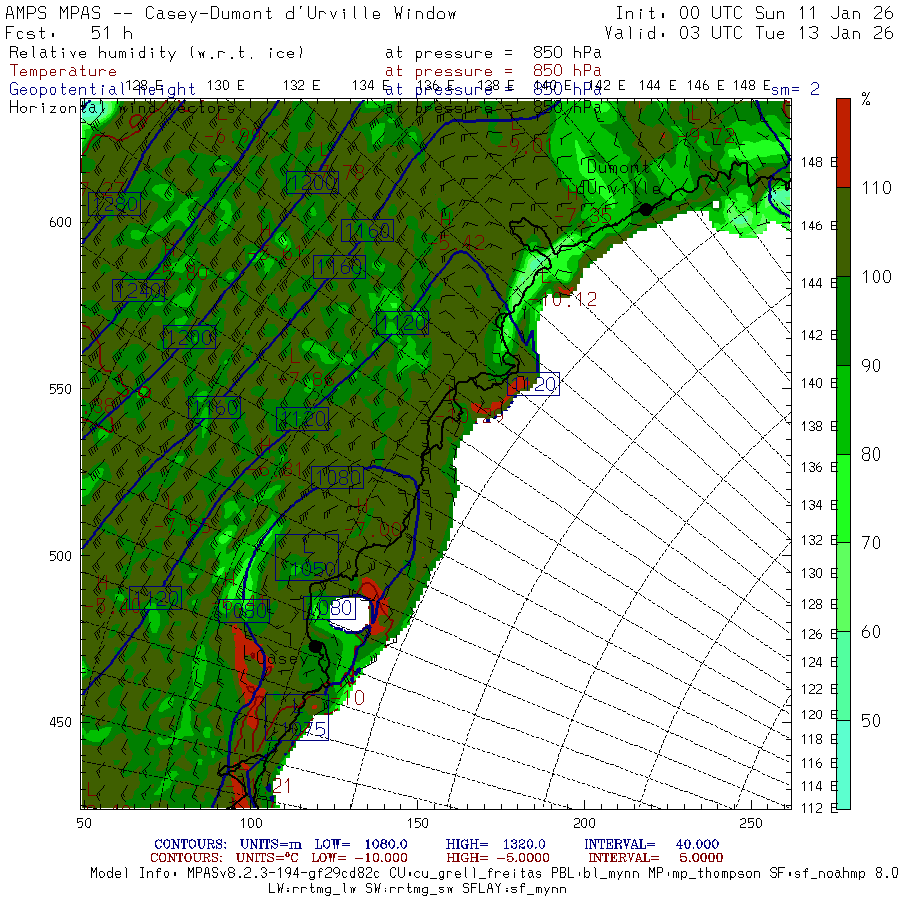This screenshot has width=900, height=900.
Task: Click the Casey station dot marker
Action: [x=316, y=646]
